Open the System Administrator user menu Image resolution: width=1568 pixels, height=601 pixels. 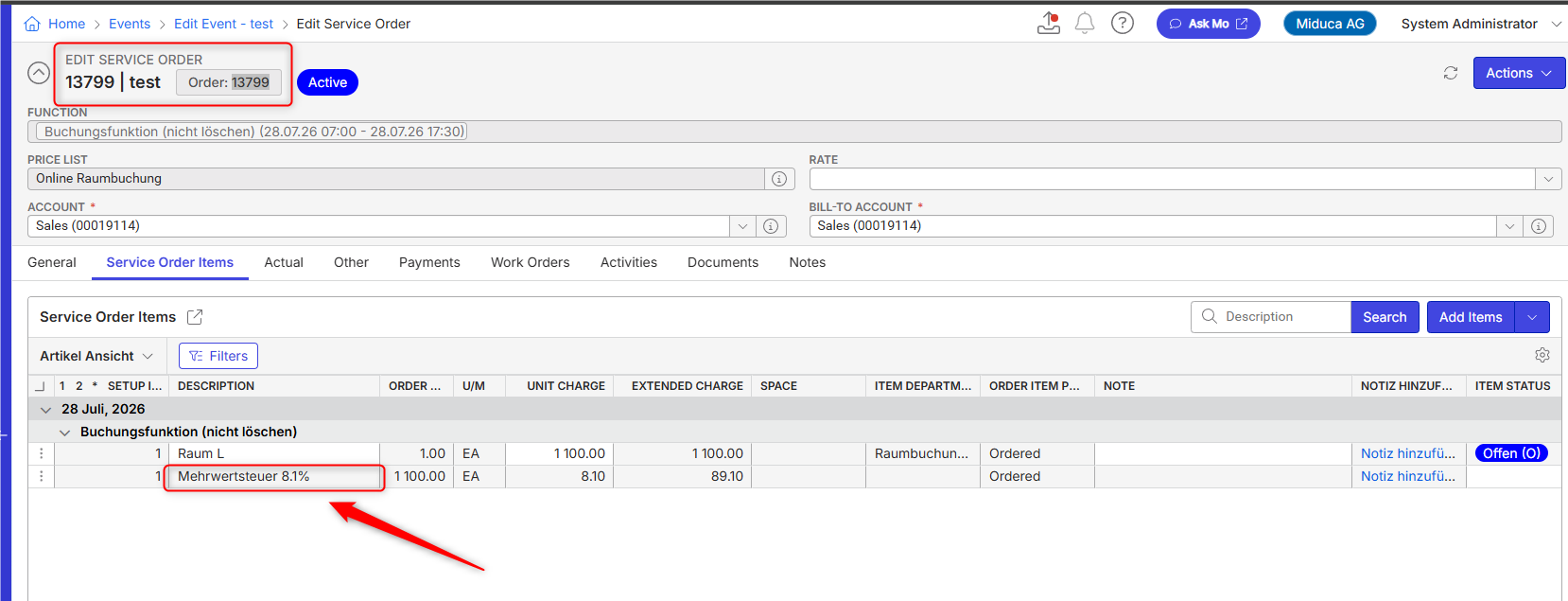click(x=1480, y=24)
